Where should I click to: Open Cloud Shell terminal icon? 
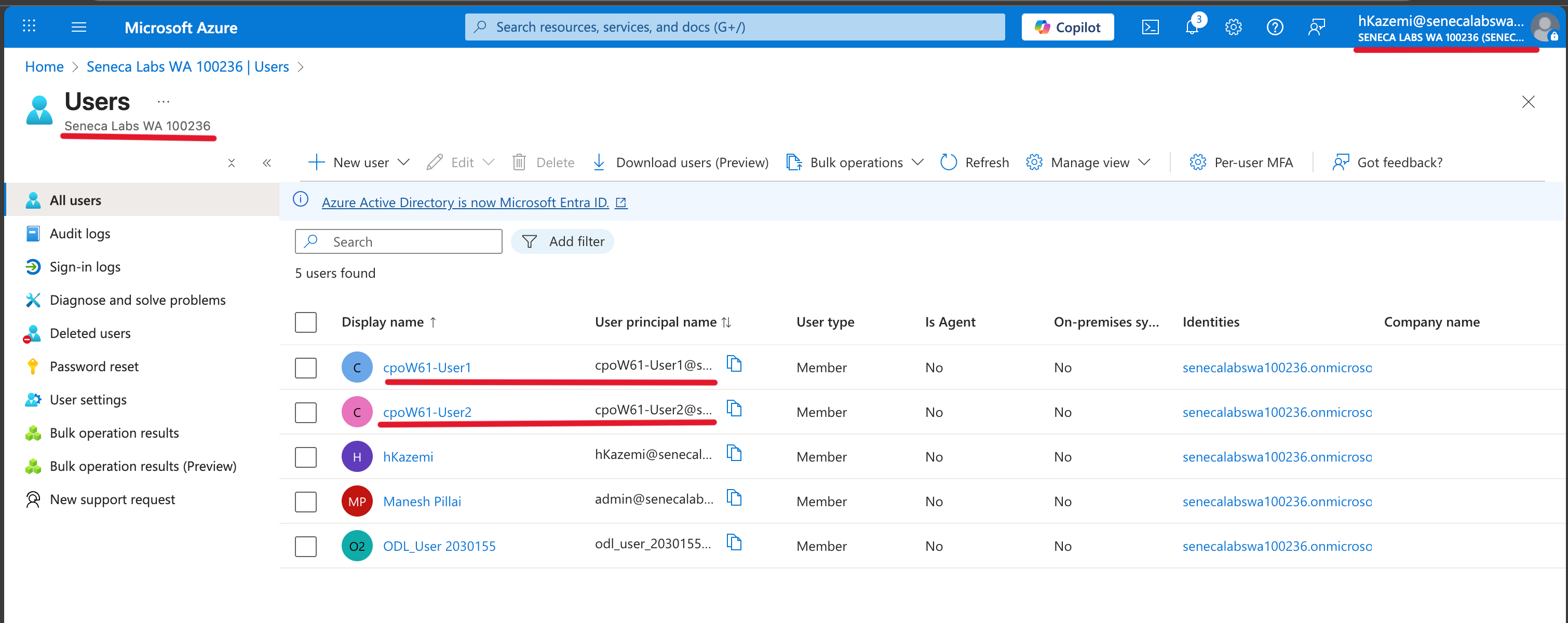1150,27
